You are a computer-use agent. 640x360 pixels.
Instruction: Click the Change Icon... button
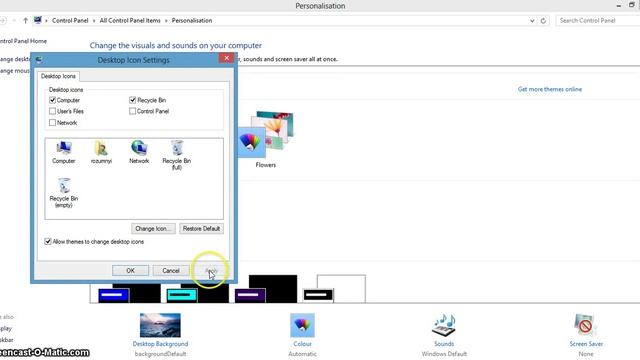[153, 229]
